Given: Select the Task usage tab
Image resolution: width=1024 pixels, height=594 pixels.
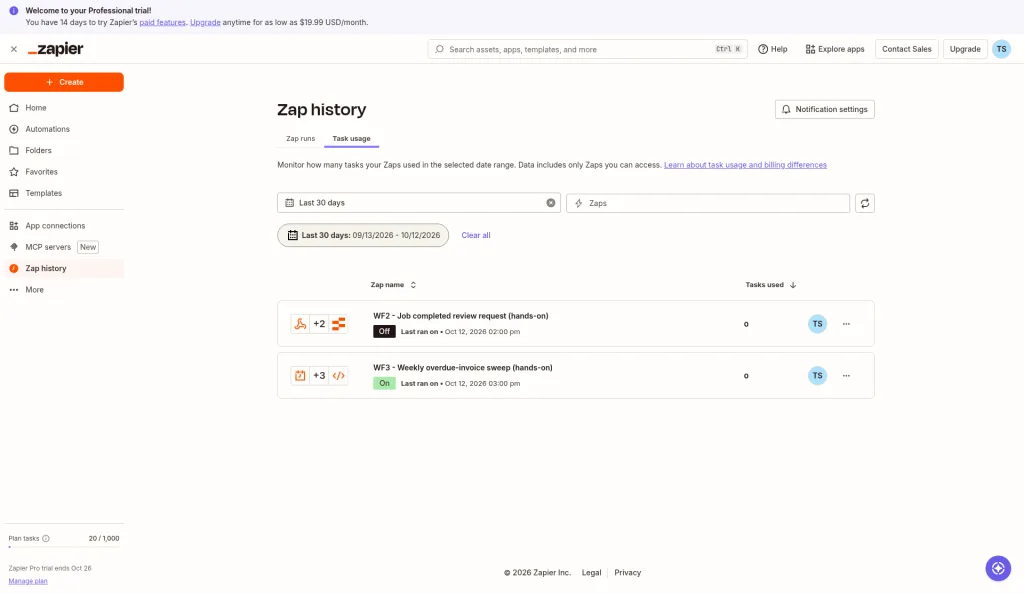Looking at the screenshot, I should 351,138.
